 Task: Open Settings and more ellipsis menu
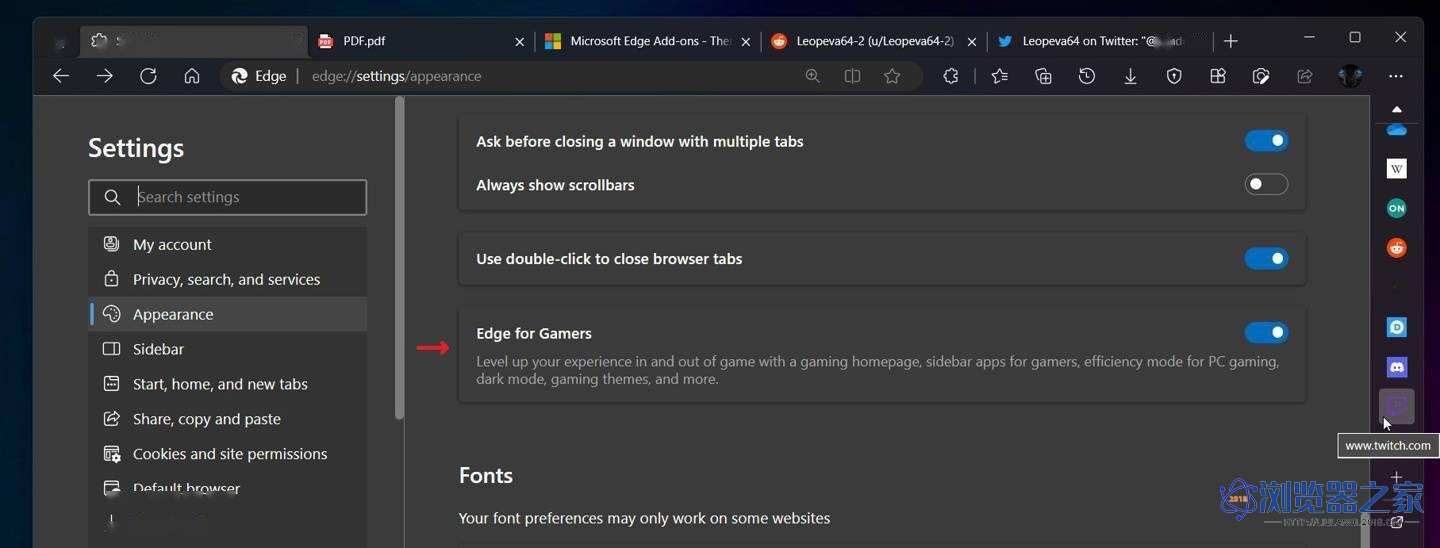[1396, 76]
